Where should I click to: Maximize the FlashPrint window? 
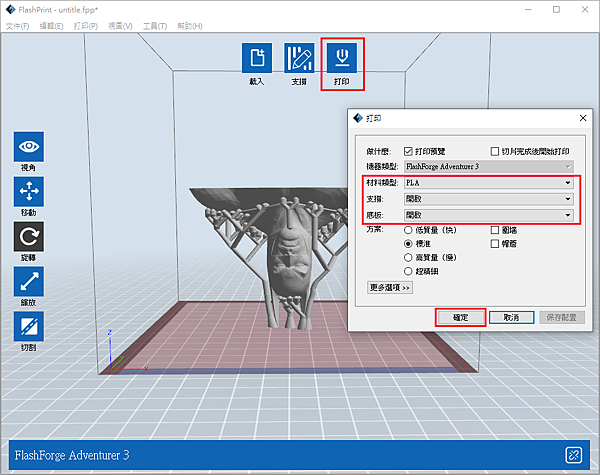point(556,10)
